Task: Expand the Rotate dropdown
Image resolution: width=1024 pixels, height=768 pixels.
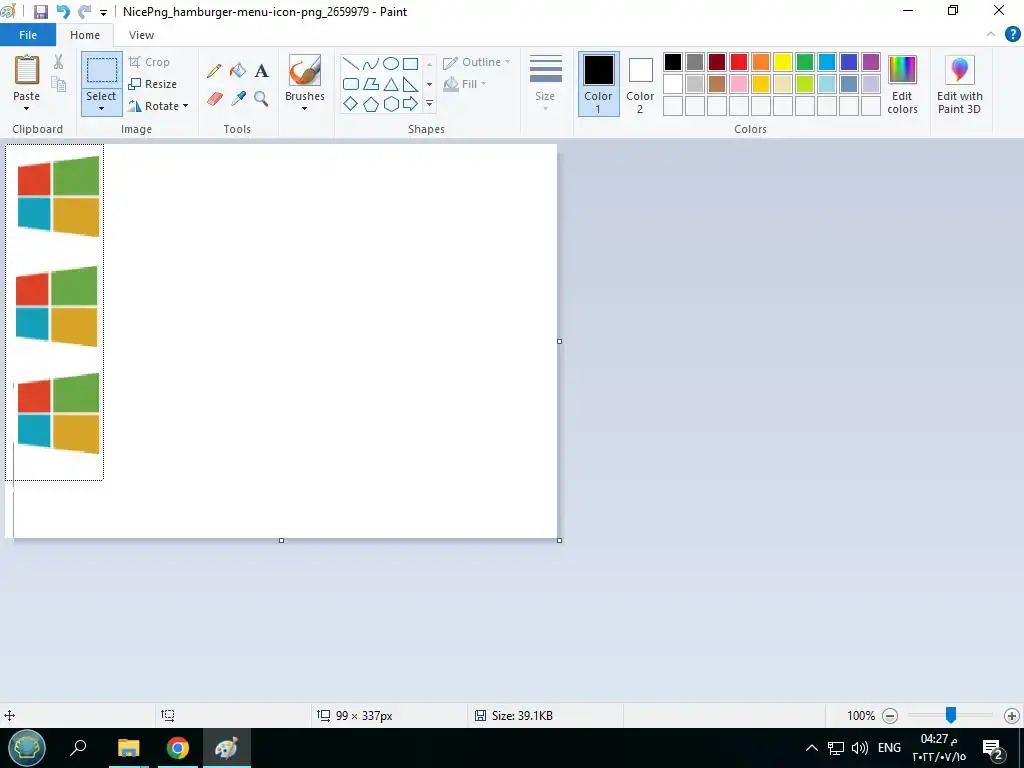Action: (185, 106)
